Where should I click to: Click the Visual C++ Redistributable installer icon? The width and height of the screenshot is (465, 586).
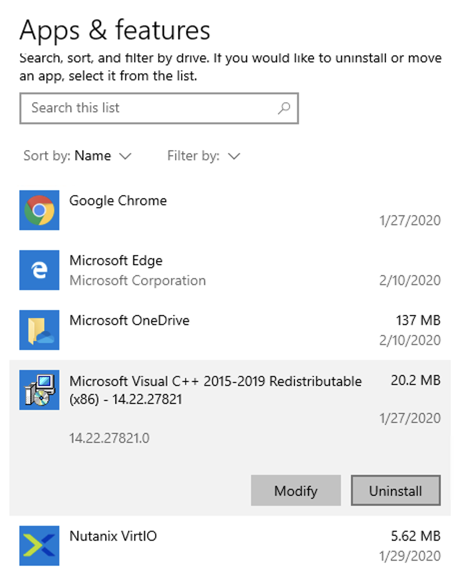tap(39, 390)
